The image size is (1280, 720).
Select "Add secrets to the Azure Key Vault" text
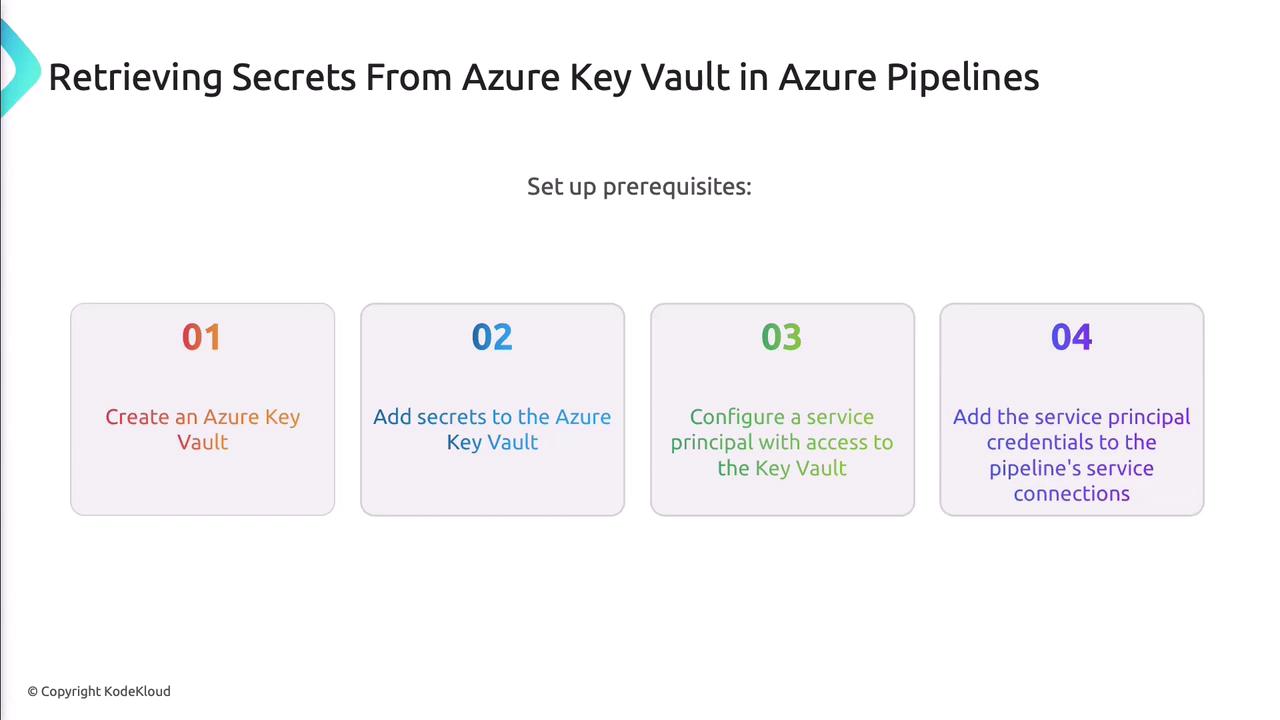(492, 429)
